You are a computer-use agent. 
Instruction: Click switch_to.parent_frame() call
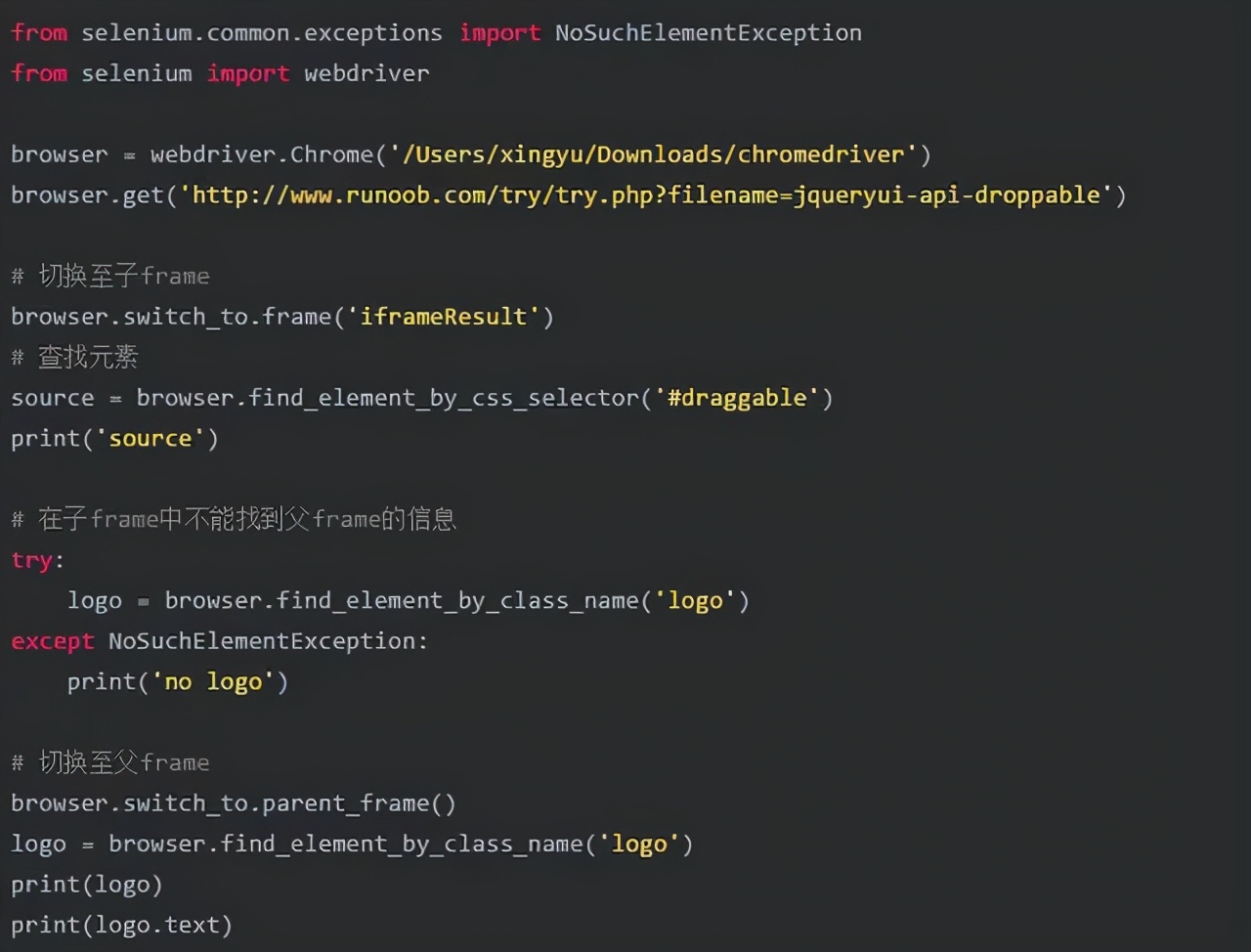coord(289,803)
